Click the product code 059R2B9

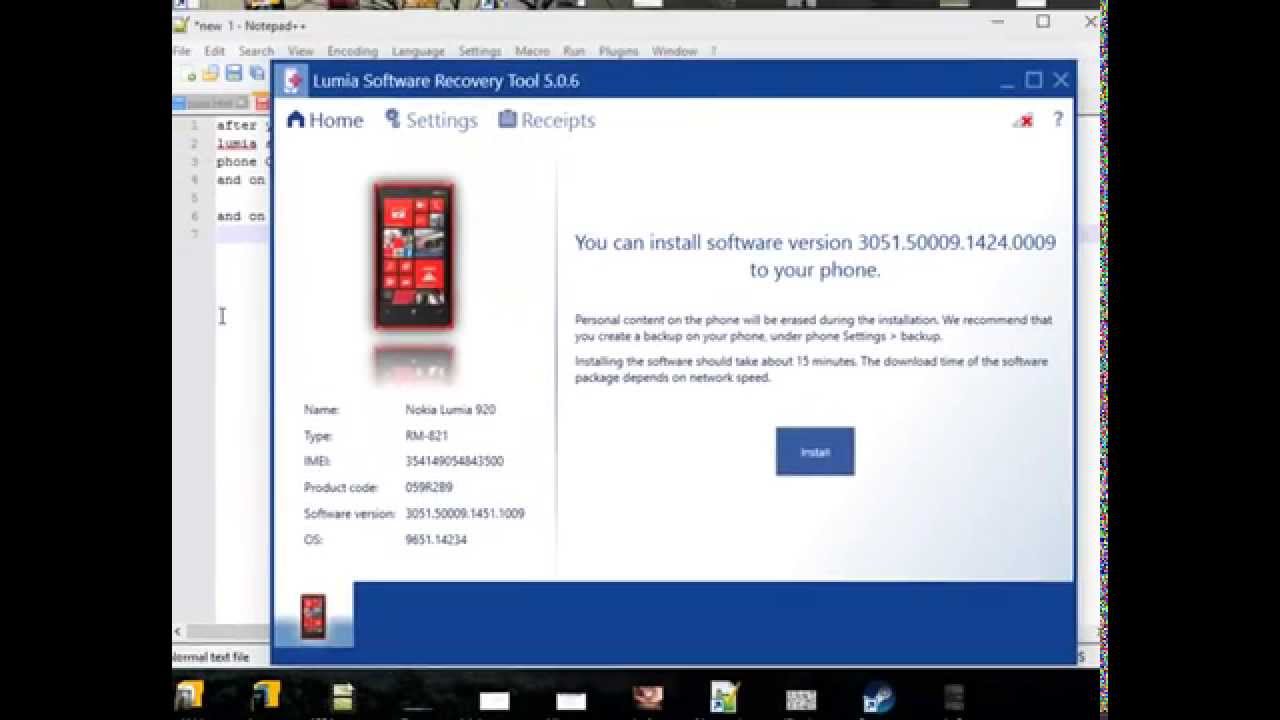pyautogui.click(x=429, y=487)
